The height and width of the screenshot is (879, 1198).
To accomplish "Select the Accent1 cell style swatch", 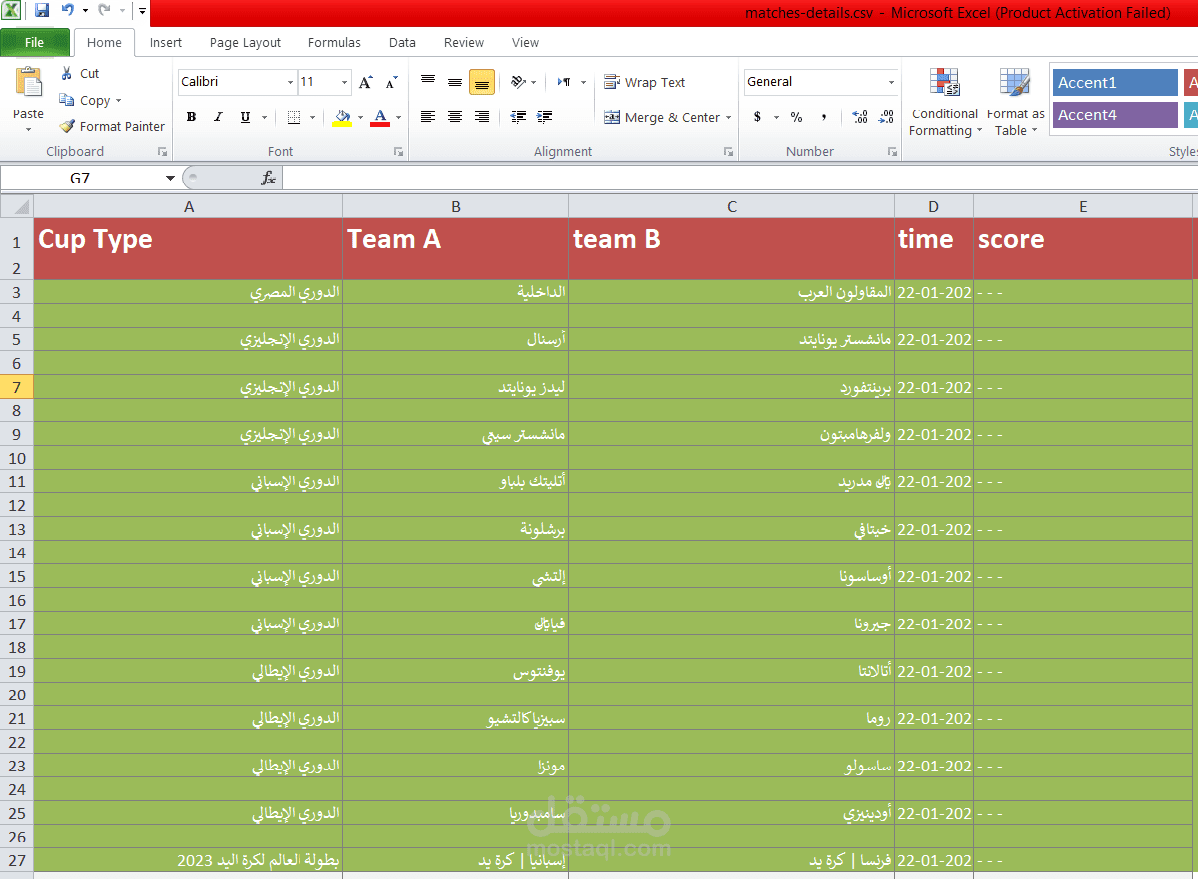I will click(x=1115, y=83).
